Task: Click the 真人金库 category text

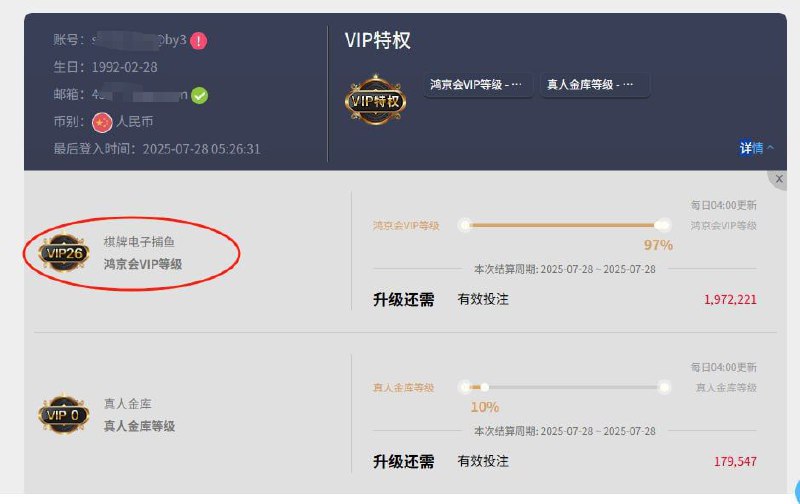Action: pos(128,404)
